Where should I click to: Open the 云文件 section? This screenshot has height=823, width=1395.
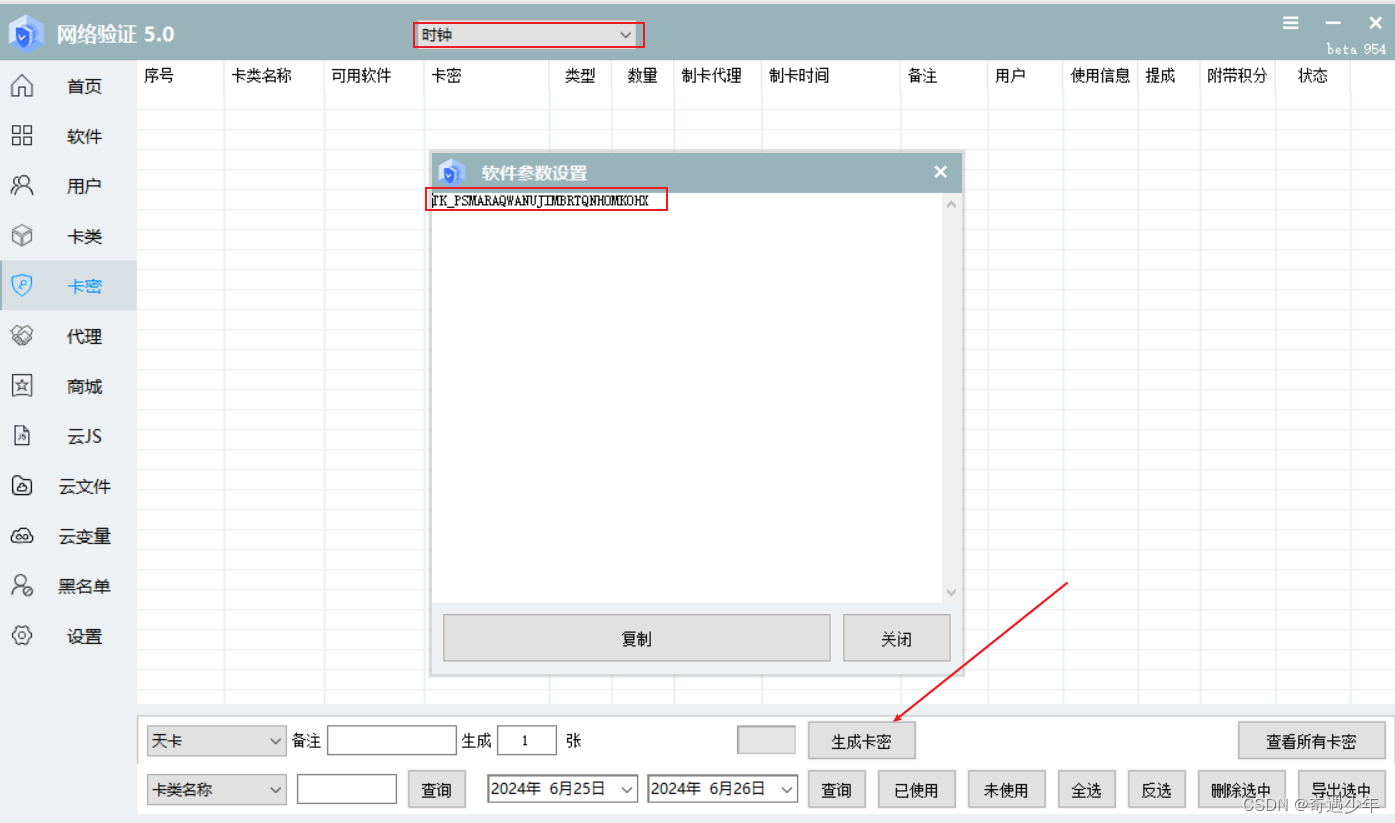coord(85,486)
